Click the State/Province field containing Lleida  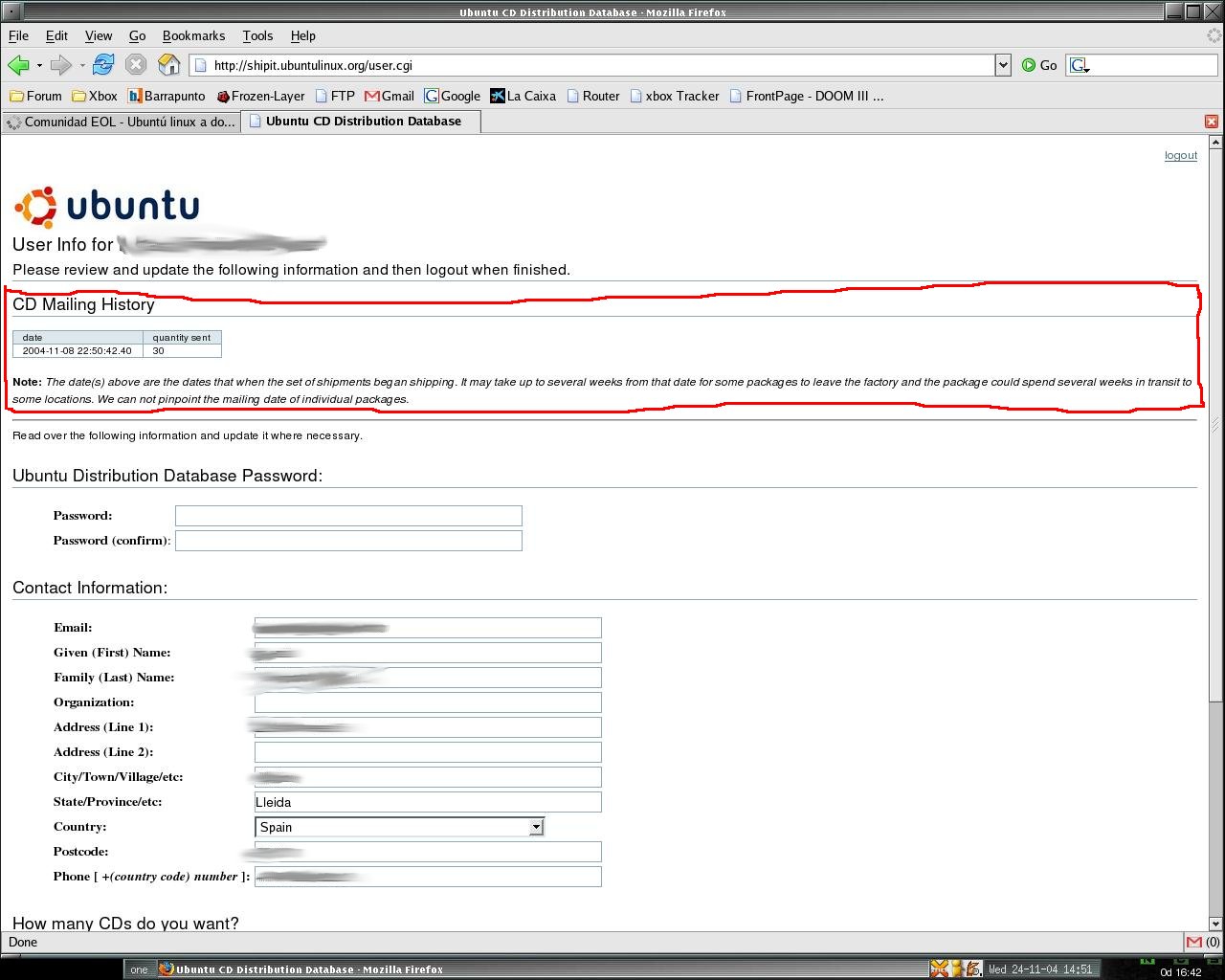point(428,802)
